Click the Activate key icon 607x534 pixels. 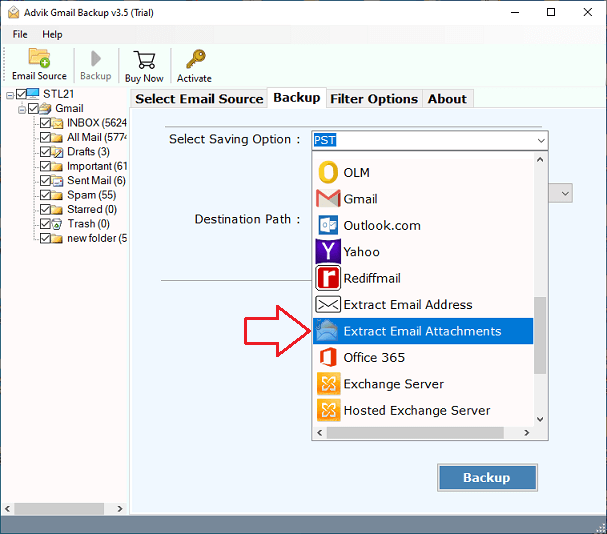tap(194, 58)
